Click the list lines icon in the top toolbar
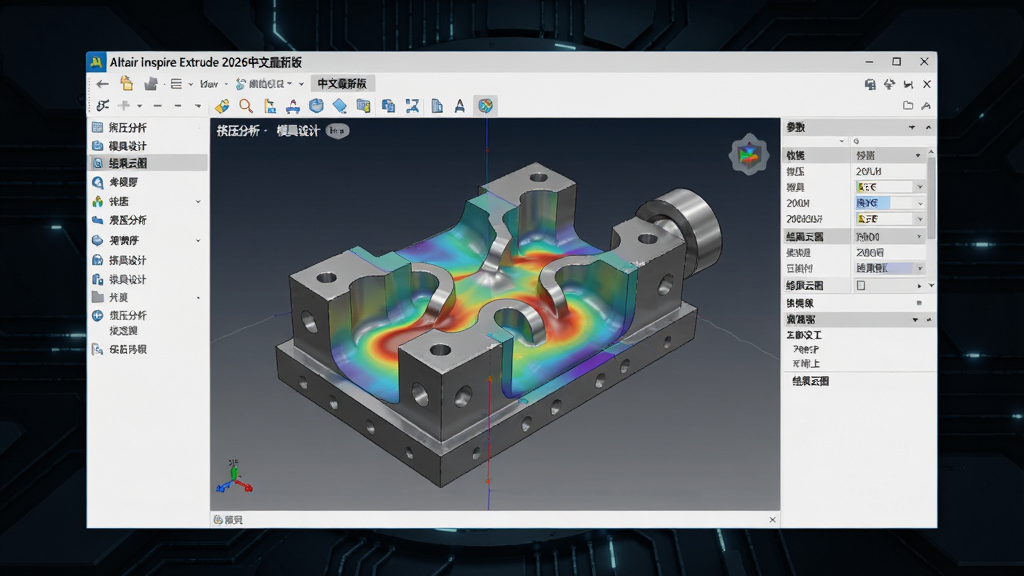 (176, 84)
